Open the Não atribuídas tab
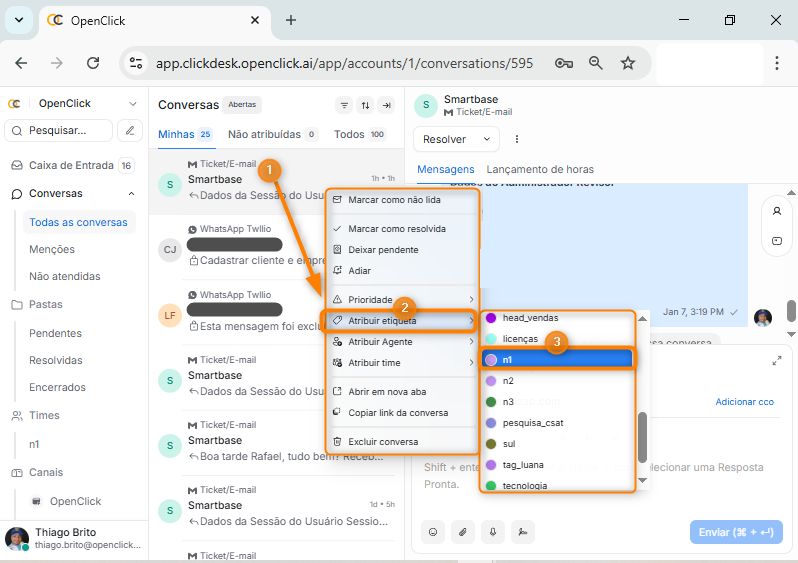The width and height of the screenshot is (798, 563). (x=264, y=134)
